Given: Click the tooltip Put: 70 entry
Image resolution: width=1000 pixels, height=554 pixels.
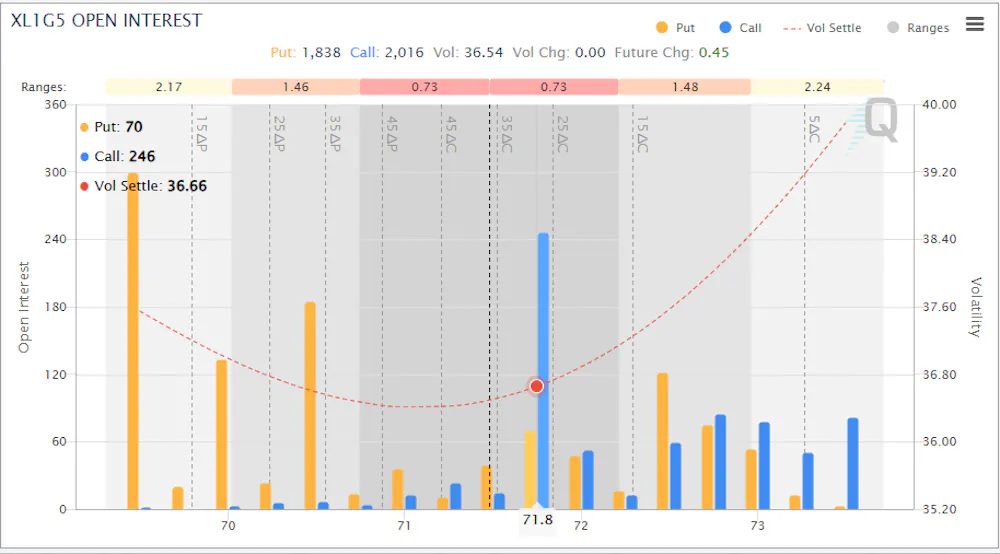Looking at the screenshot, I should coord(111,127).
